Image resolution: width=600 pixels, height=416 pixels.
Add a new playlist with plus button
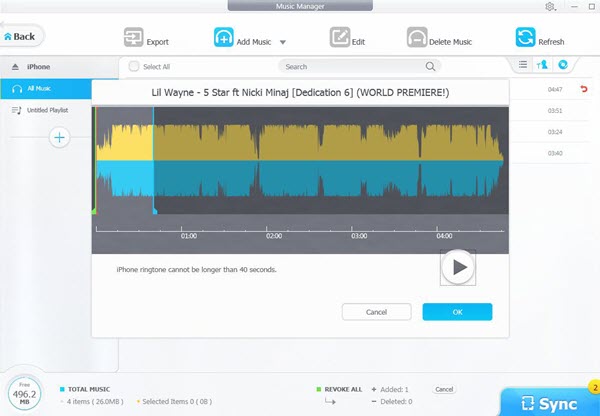(x=59, y=137)
